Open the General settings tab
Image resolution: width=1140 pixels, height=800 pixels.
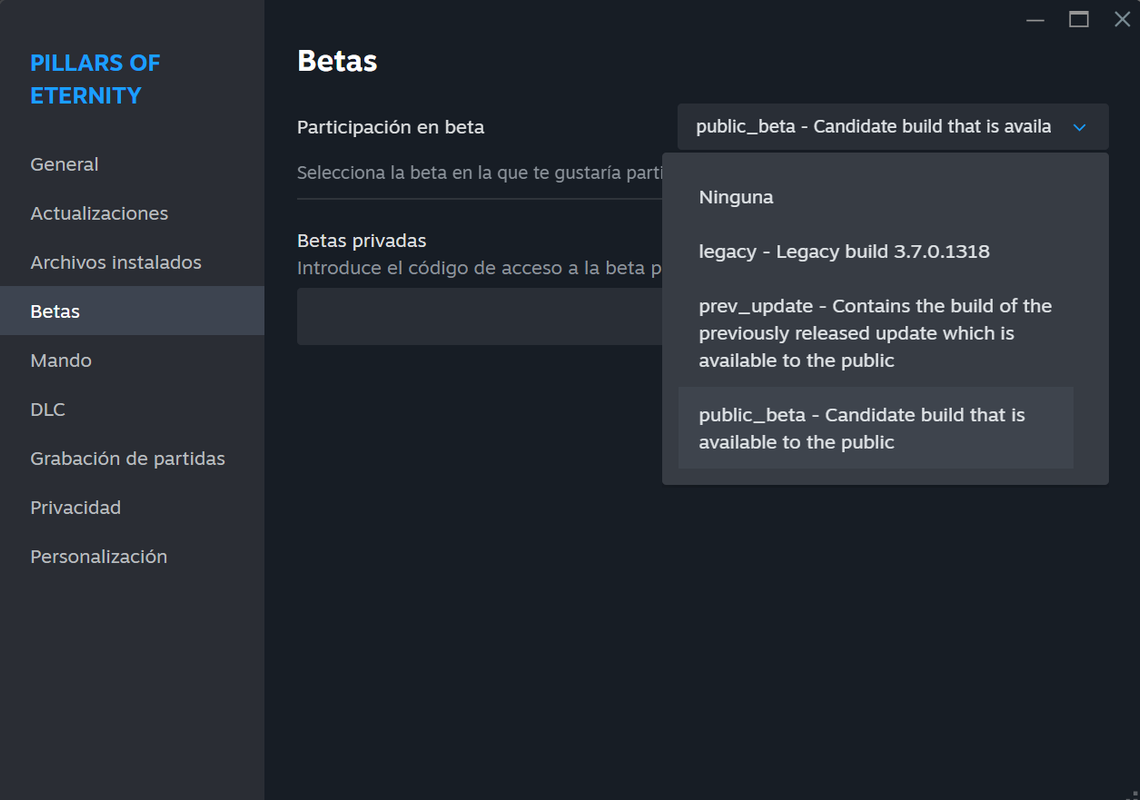[64, 164]
